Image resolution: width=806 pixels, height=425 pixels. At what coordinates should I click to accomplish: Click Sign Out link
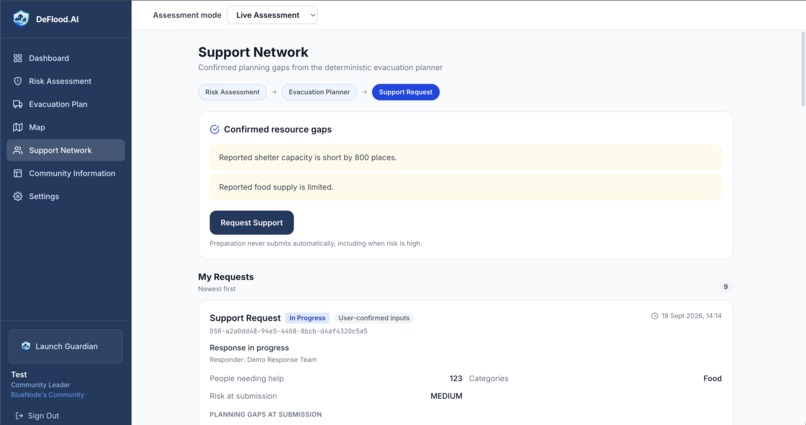[38, 416]
